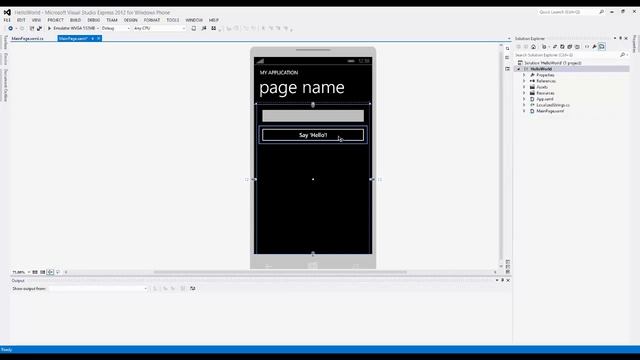This screenshot has height=360, width=640.
Task: Select the gray text box in designer
Action: pos(313,116)
